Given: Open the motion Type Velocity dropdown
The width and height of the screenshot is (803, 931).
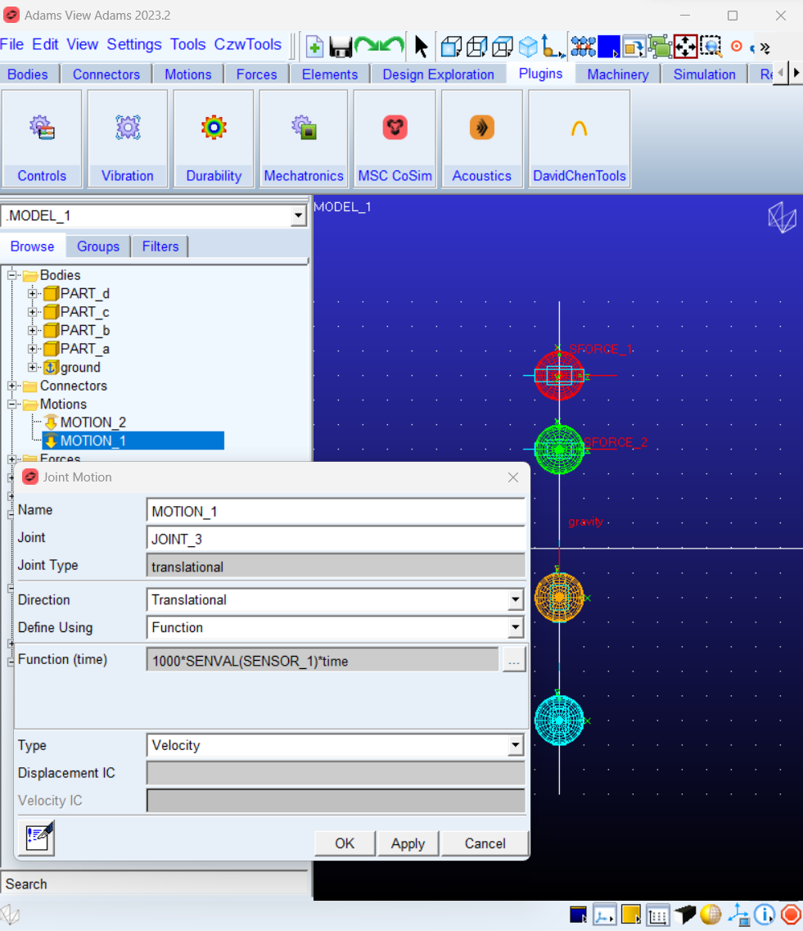Looking at the screenshot, I should (515, 745).
